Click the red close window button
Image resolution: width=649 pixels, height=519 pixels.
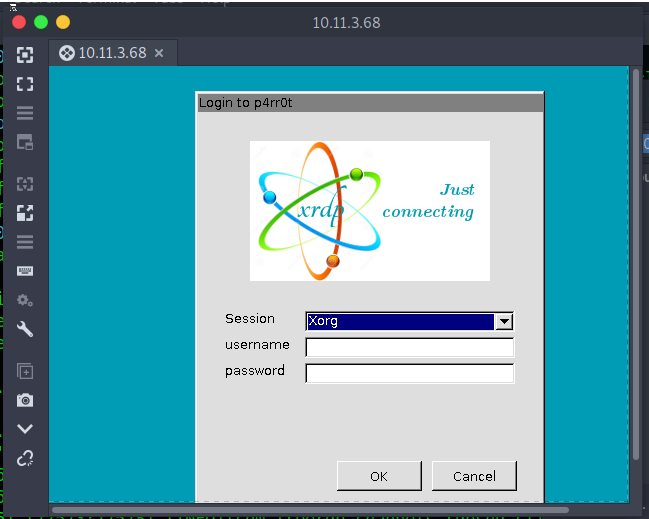tap(19, 22)
